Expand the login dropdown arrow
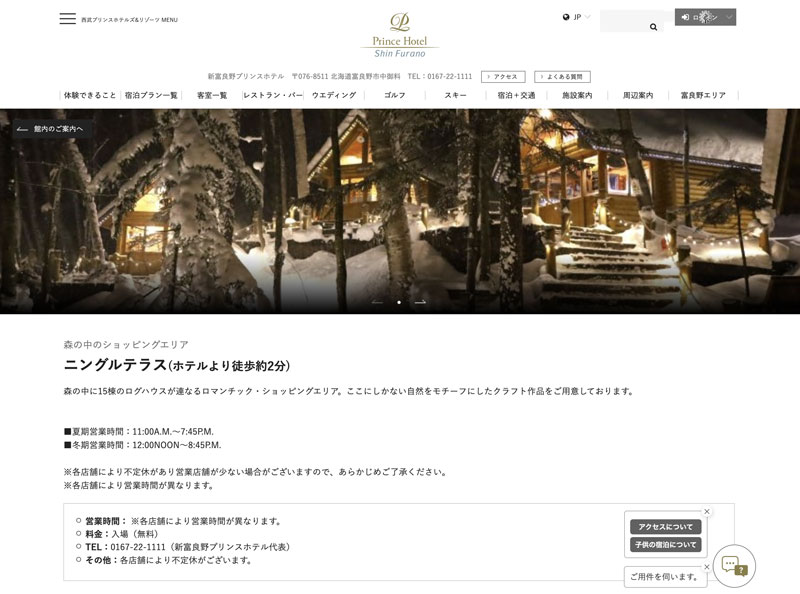 [x=729, y=17]
